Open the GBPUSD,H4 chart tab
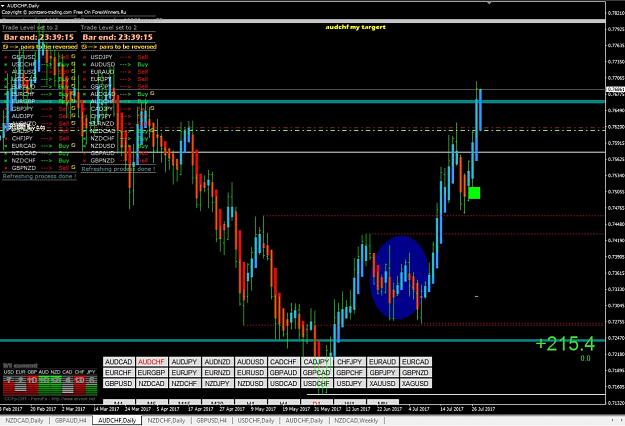625x426 pixels. [212, 420]
